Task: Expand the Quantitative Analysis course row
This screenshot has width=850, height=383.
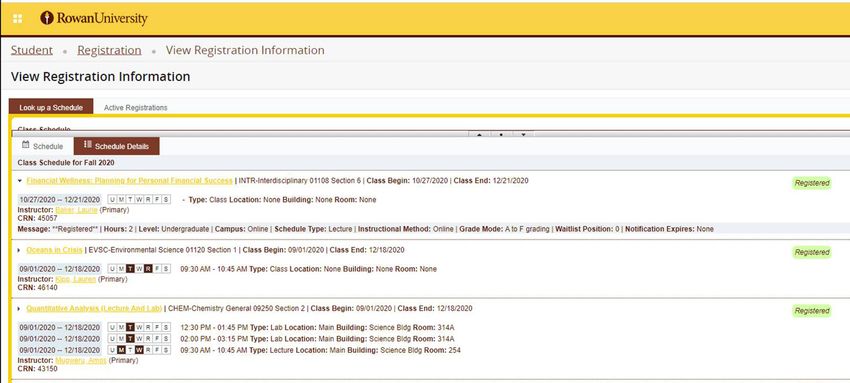Action: 20,309
